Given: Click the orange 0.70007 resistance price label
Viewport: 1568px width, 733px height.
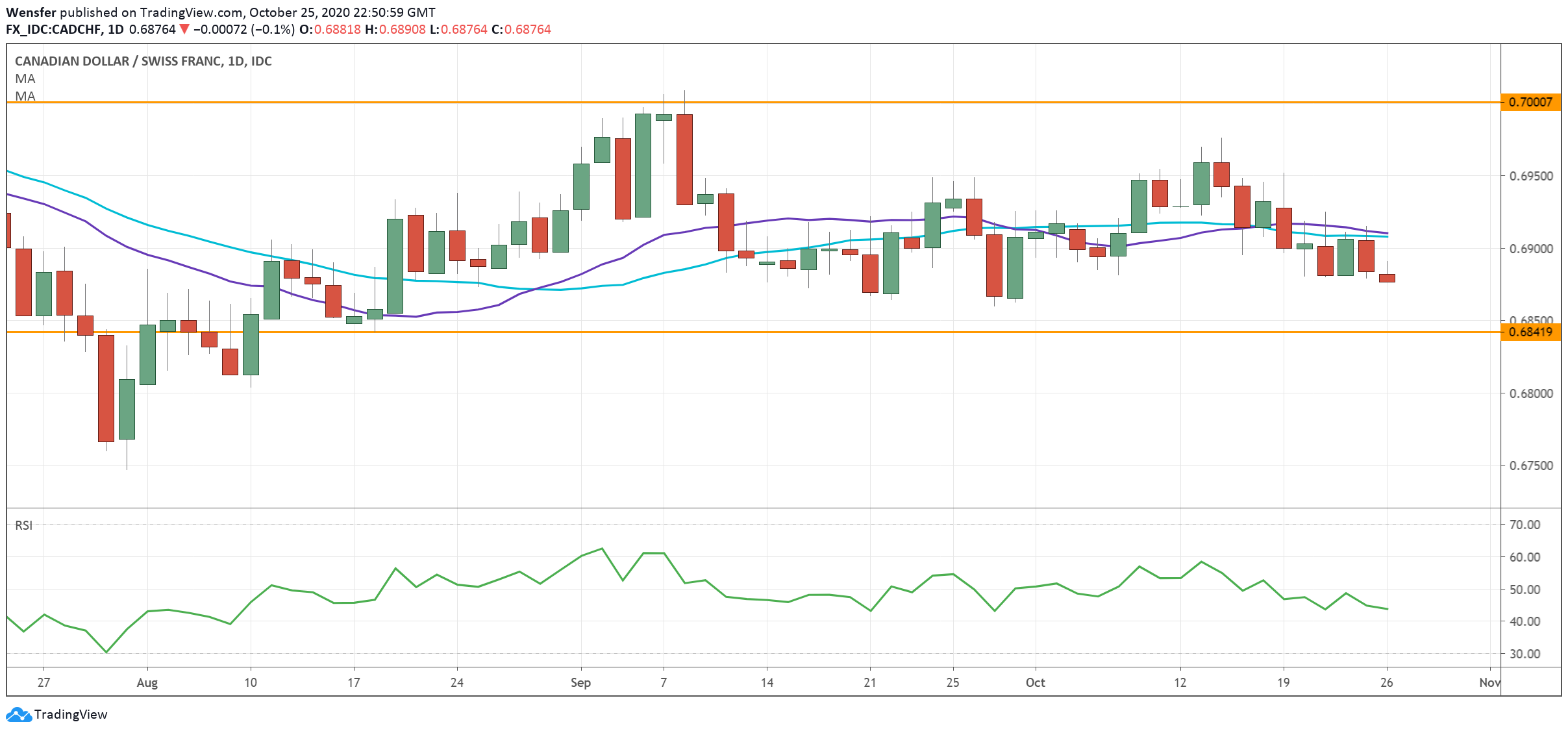Looking at the screenshot, I should click(1530, 102).
